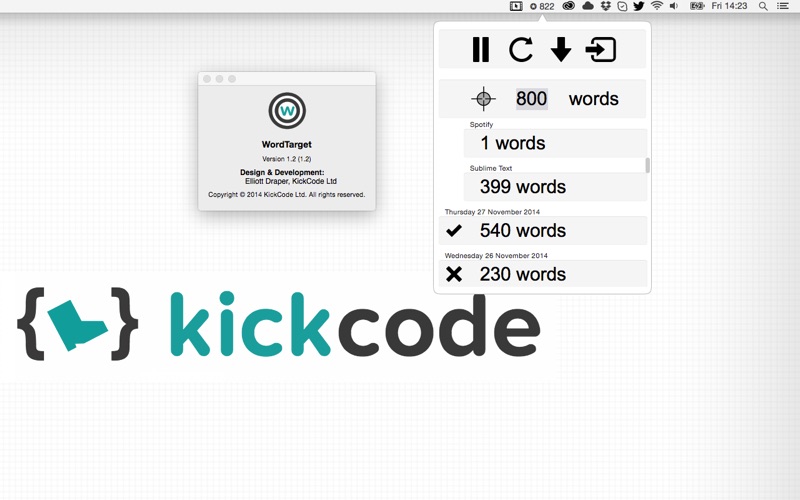Click the Dropbox menu bar icon
This screenshot has height=500, width=800.
click(x=605, y=6)
